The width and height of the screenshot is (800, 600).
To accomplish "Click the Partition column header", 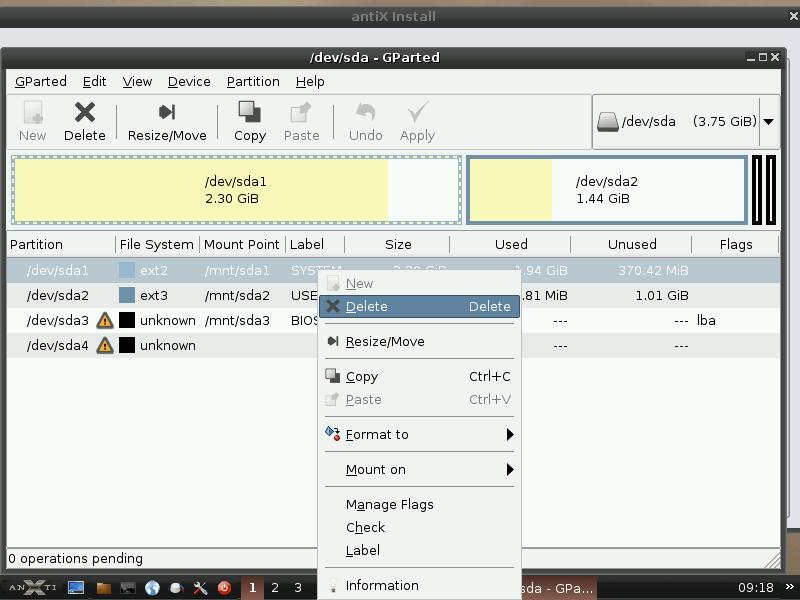I will click(61, 244).
